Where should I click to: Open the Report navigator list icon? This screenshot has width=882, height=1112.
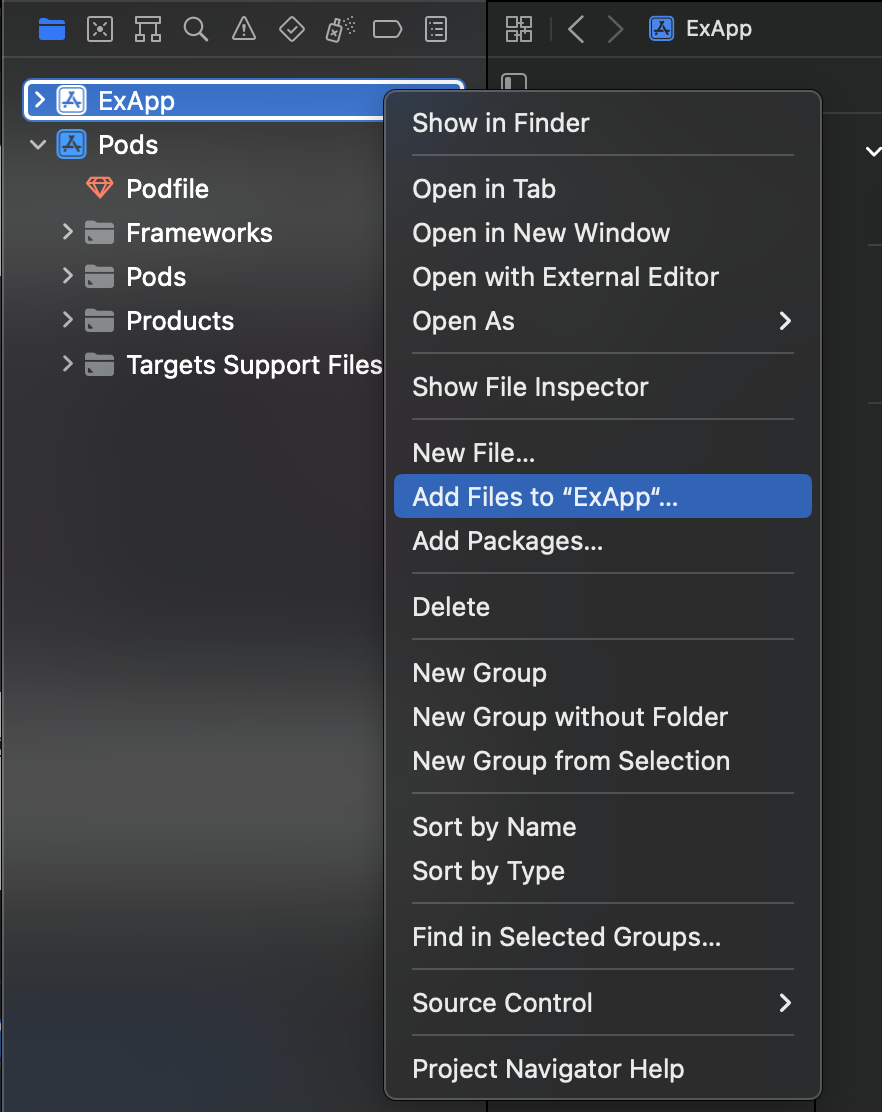tap(436, 29)
